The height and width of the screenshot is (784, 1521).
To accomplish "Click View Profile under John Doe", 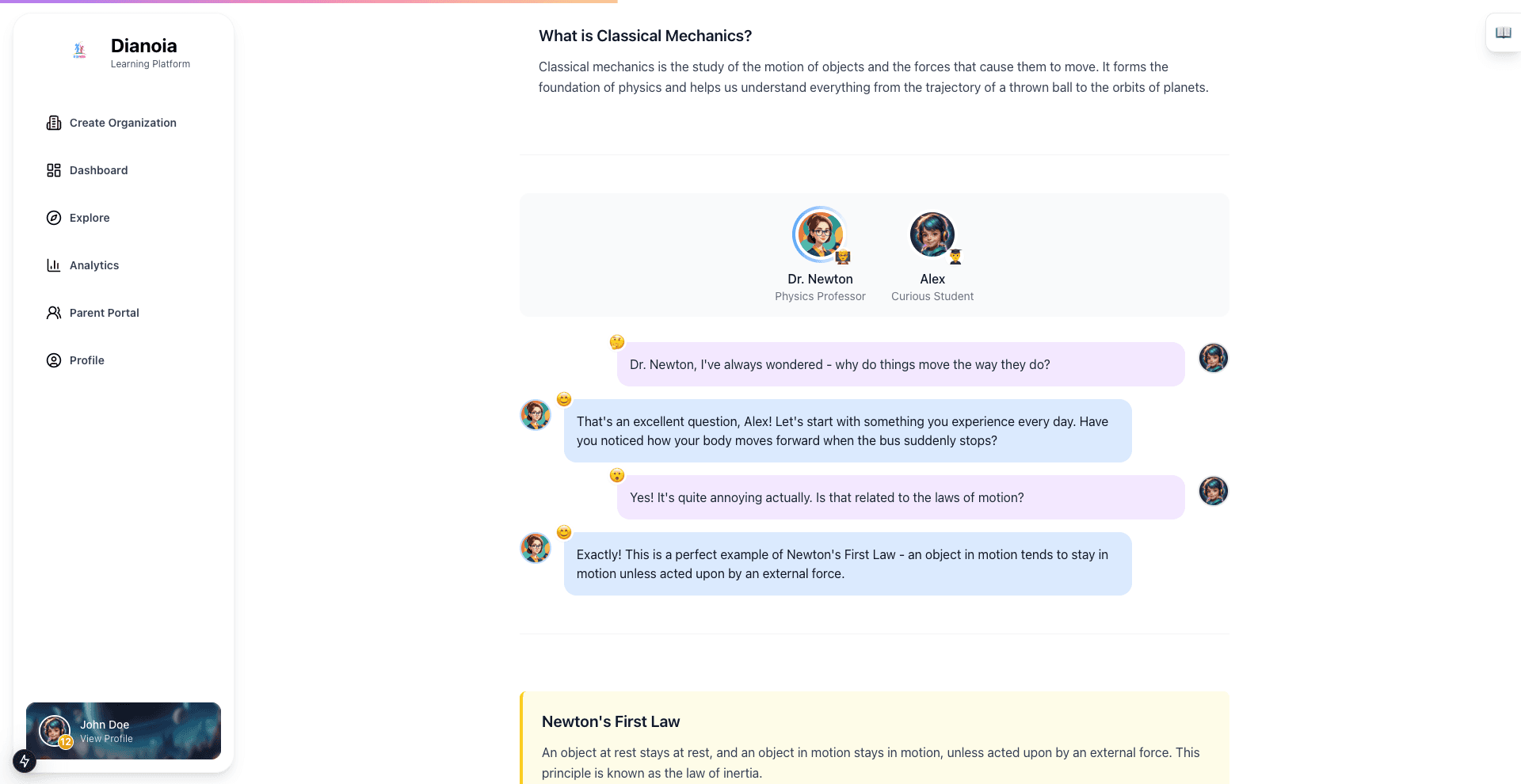I will [106, 739].
